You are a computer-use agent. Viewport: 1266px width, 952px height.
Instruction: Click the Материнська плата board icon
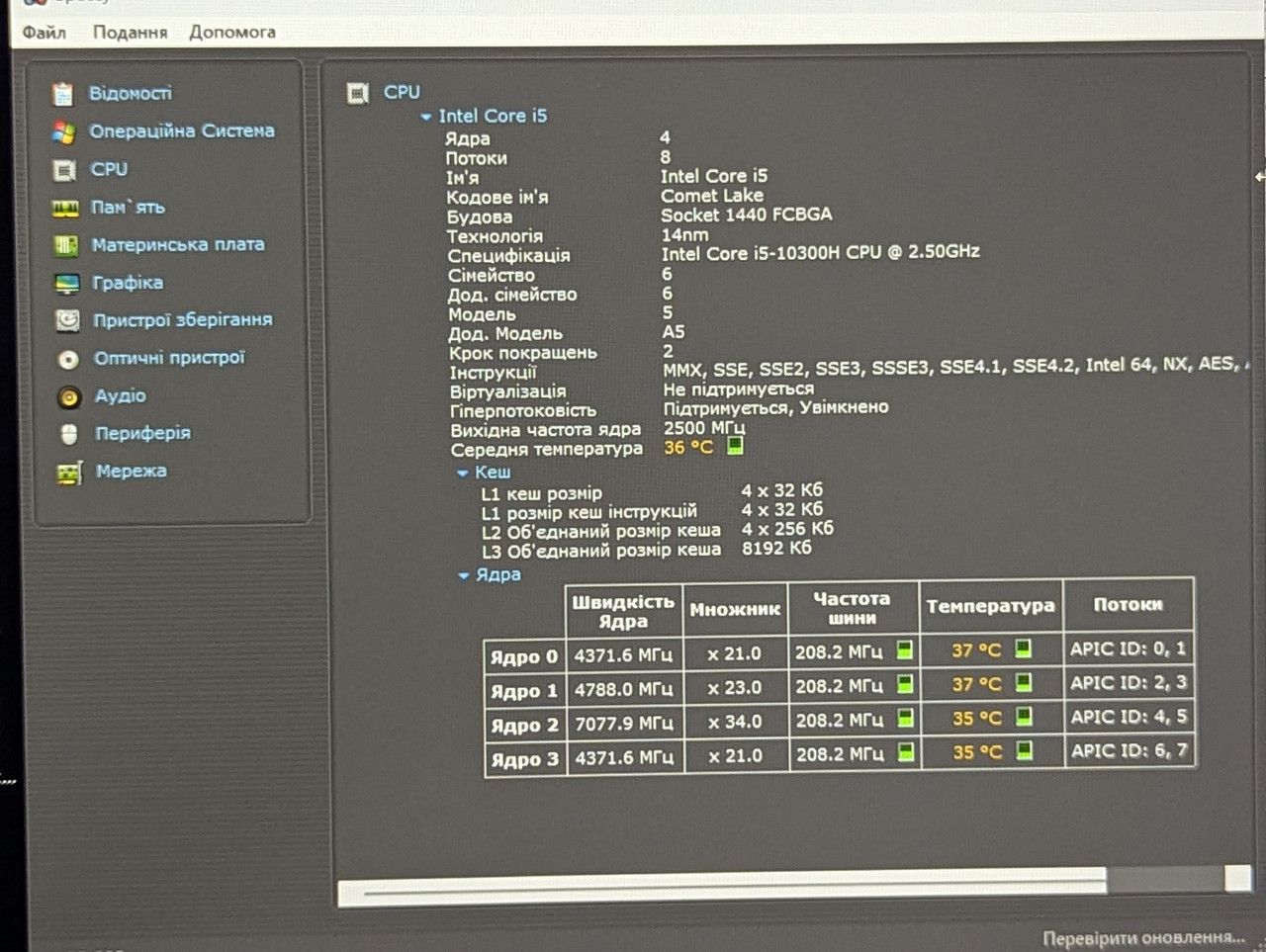click(66, 245)
